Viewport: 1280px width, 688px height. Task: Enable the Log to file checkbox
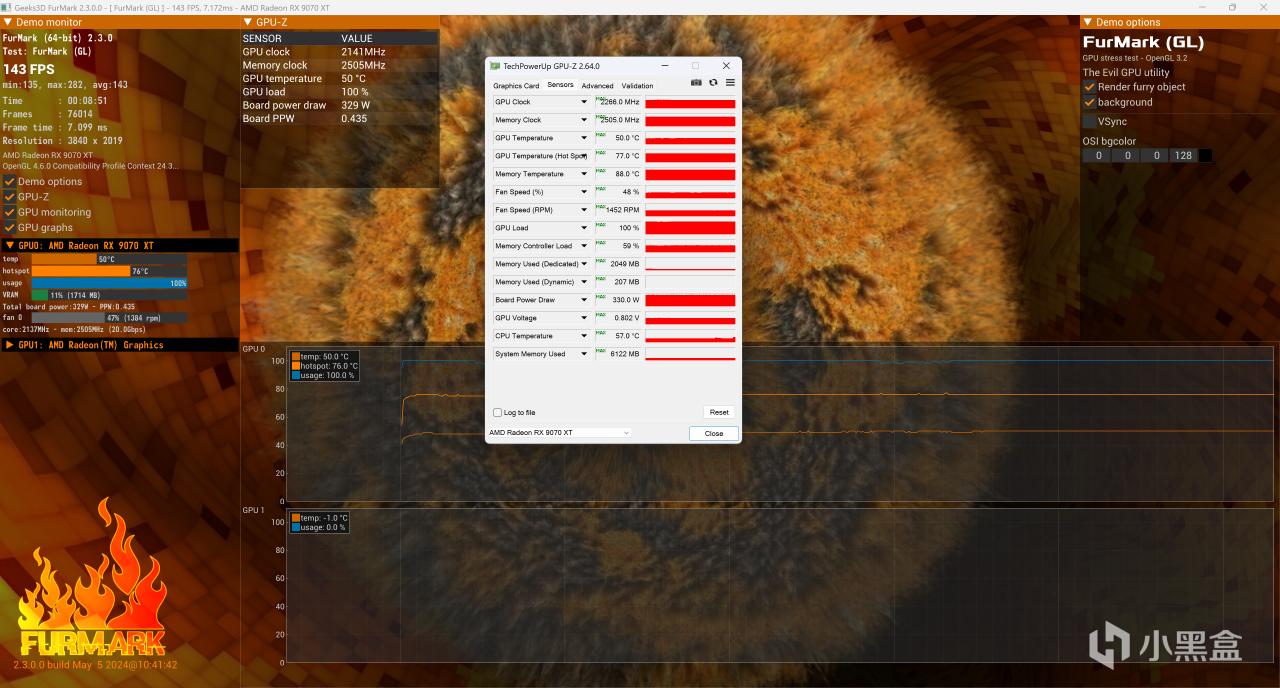[x=498, y=412]
